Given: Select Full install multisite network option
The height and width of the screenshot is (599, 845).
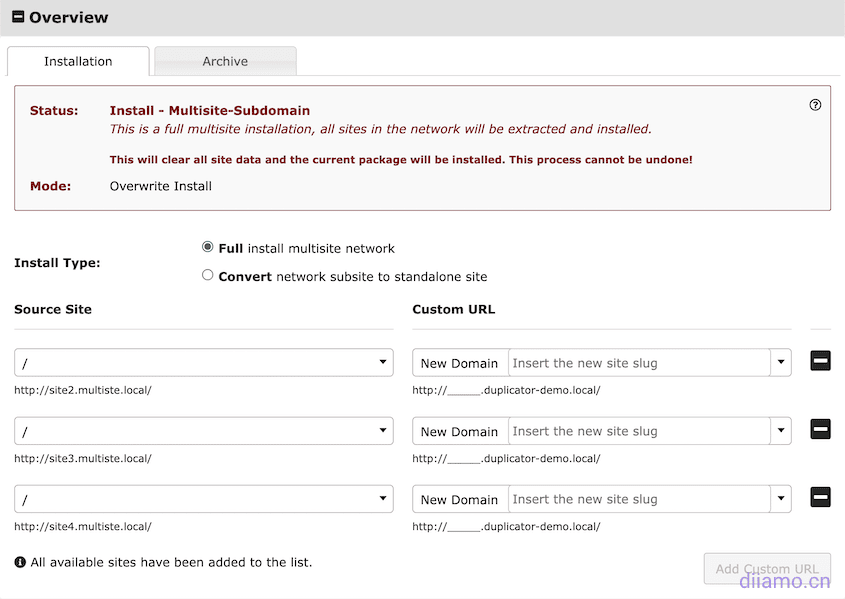Looking at the screenshot, I should (x=208, y=247).
